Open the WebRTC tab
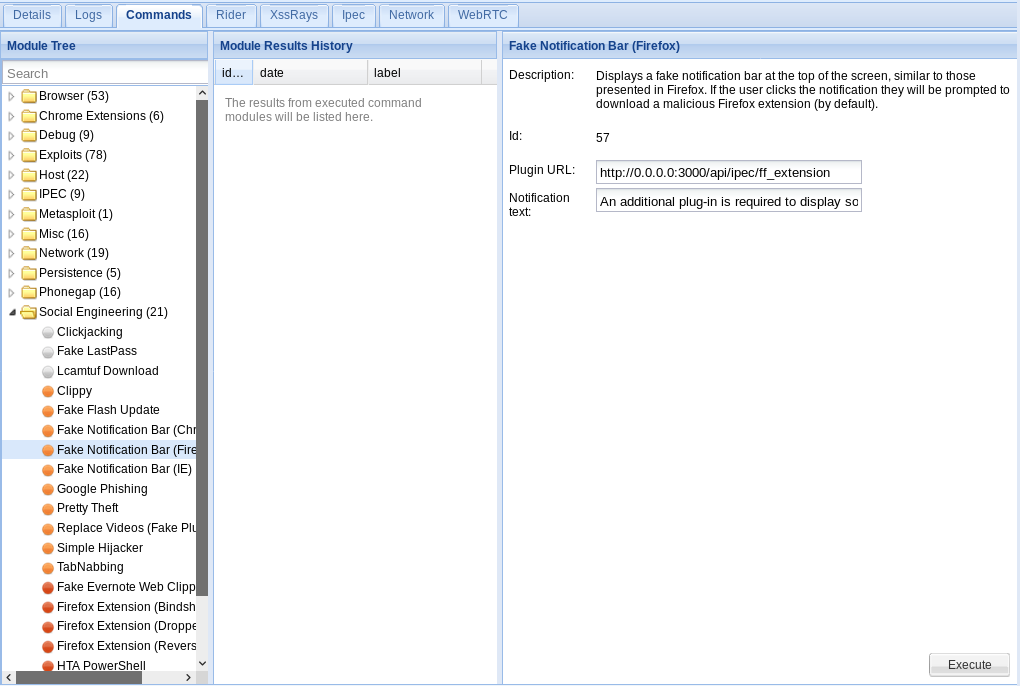 tap(483, 15)
